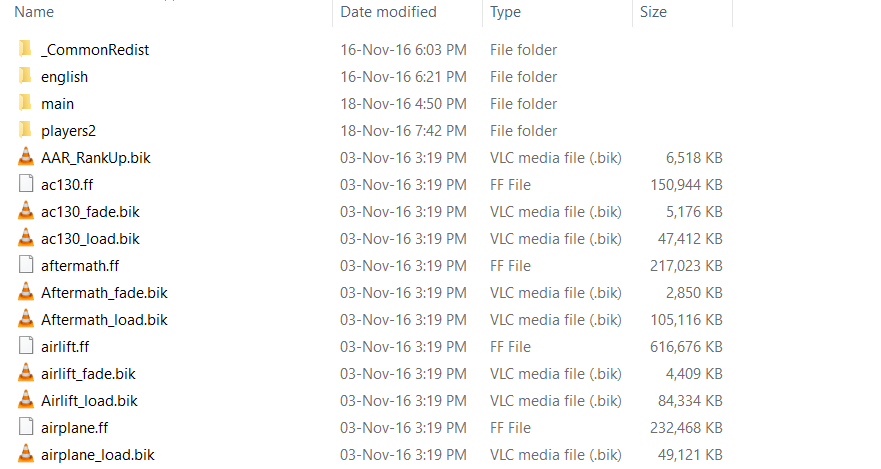
Task: Click the VLC icon next to ac130_fade.bik
Action: (x=26, y=212)
